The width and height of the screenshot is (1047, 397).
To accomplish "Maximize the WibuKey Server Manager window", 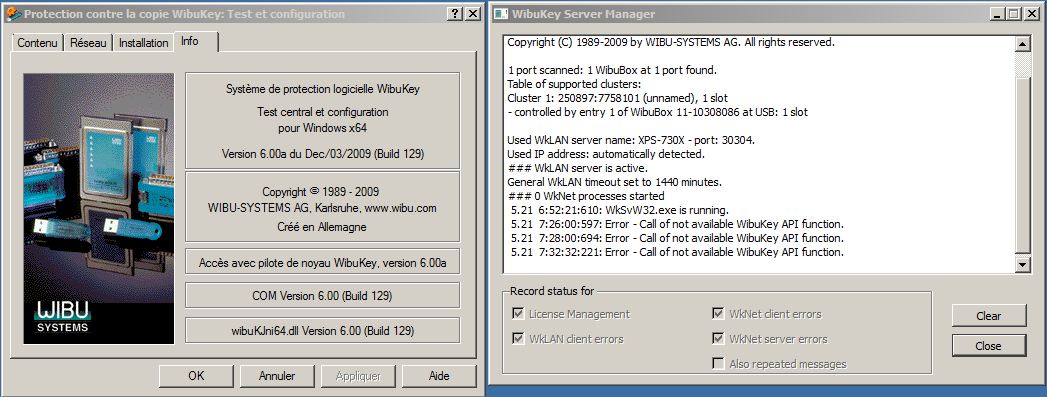I will click(x=1014, y=13).
